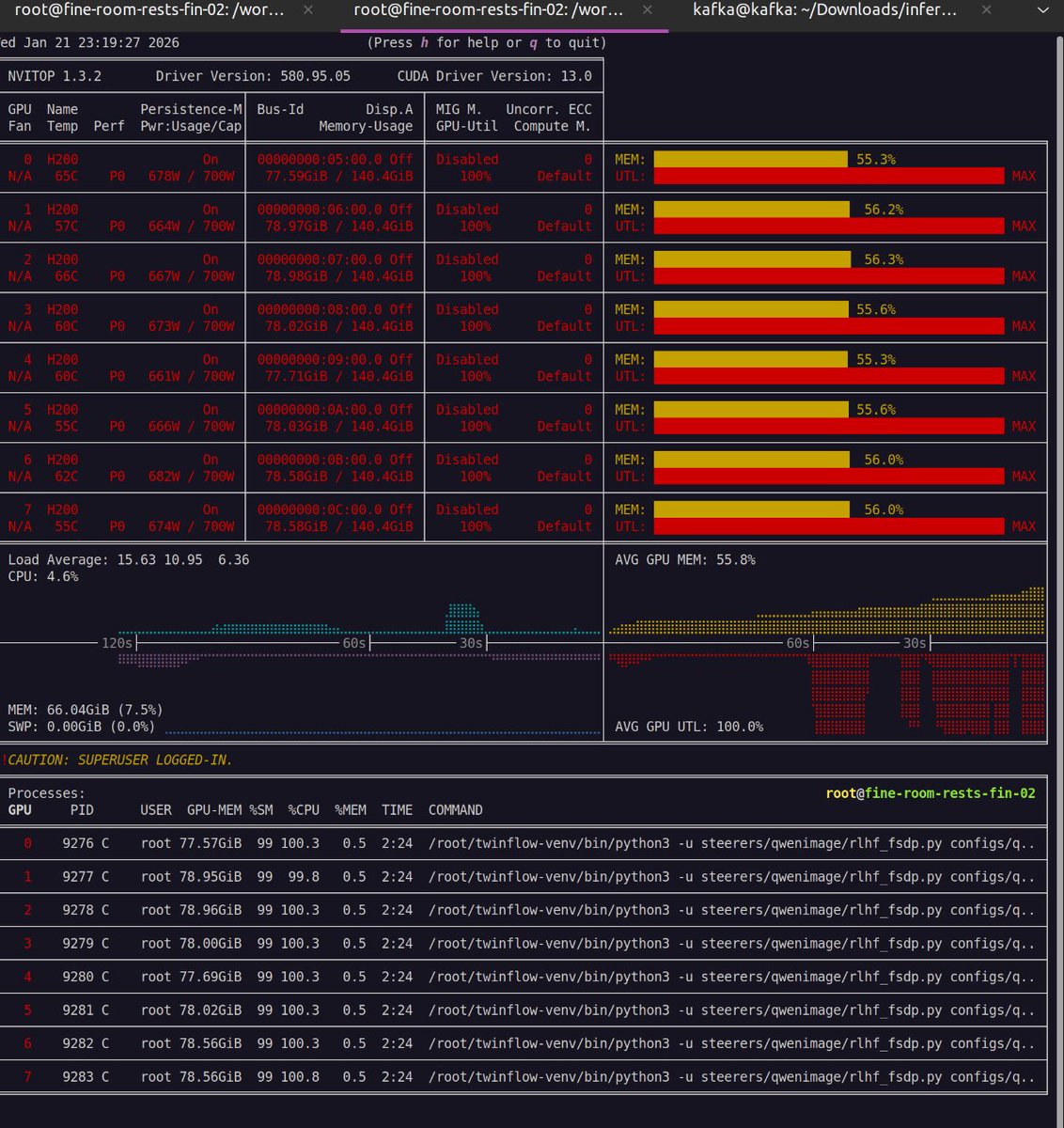The width and height of the screenshot is (1064, 1128).
Task: Click bus id 00000000:05:00.0
Action: click(320, 160)
